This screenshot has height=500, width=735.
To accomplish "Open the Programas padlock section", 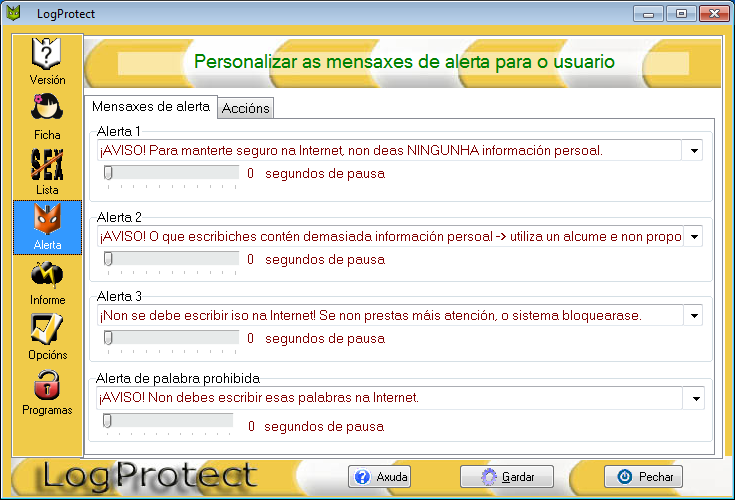I will click(47, 393).
